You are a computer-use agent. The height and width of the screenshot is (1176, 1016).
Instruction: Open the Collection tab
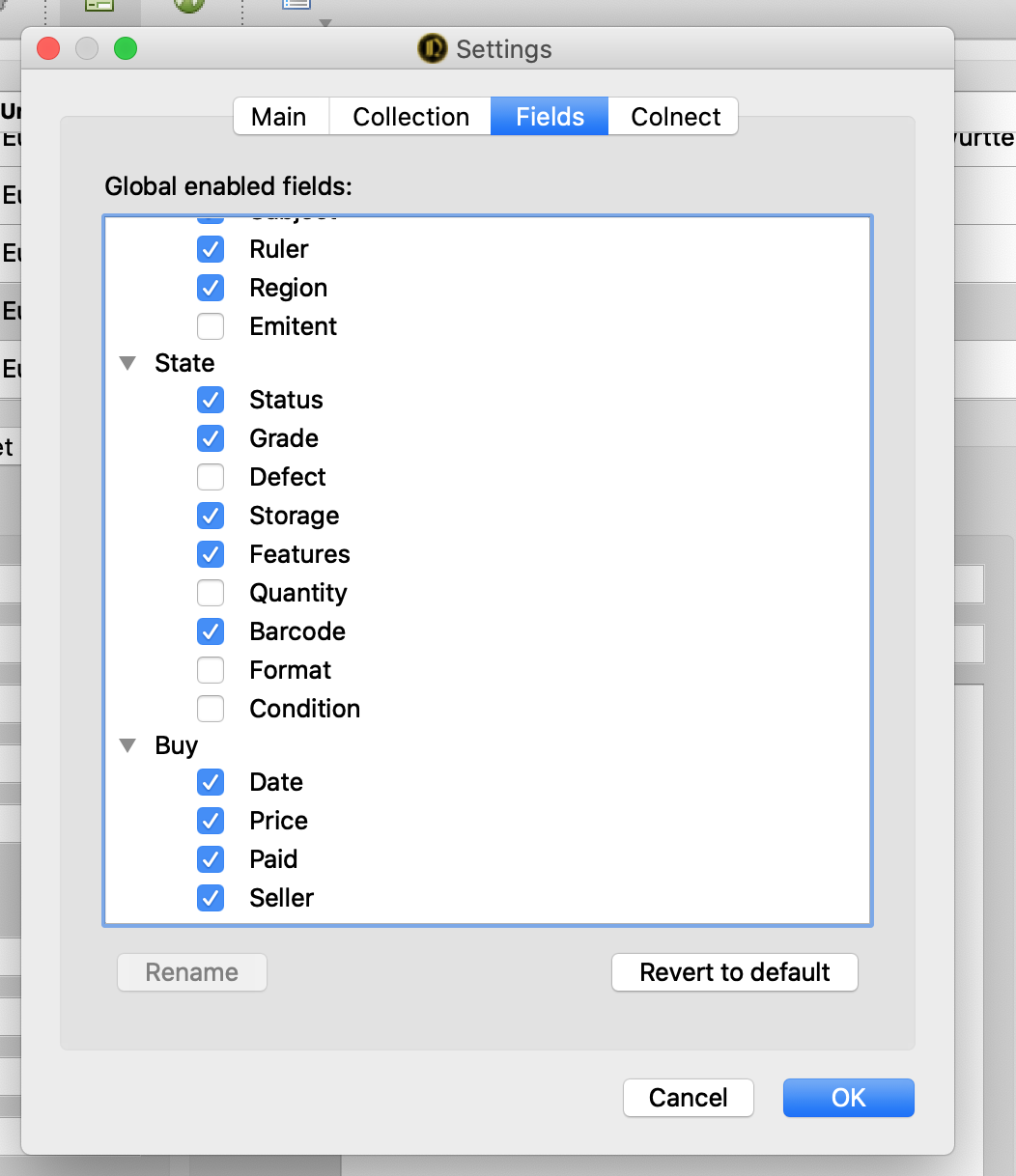tap(410, 117)
